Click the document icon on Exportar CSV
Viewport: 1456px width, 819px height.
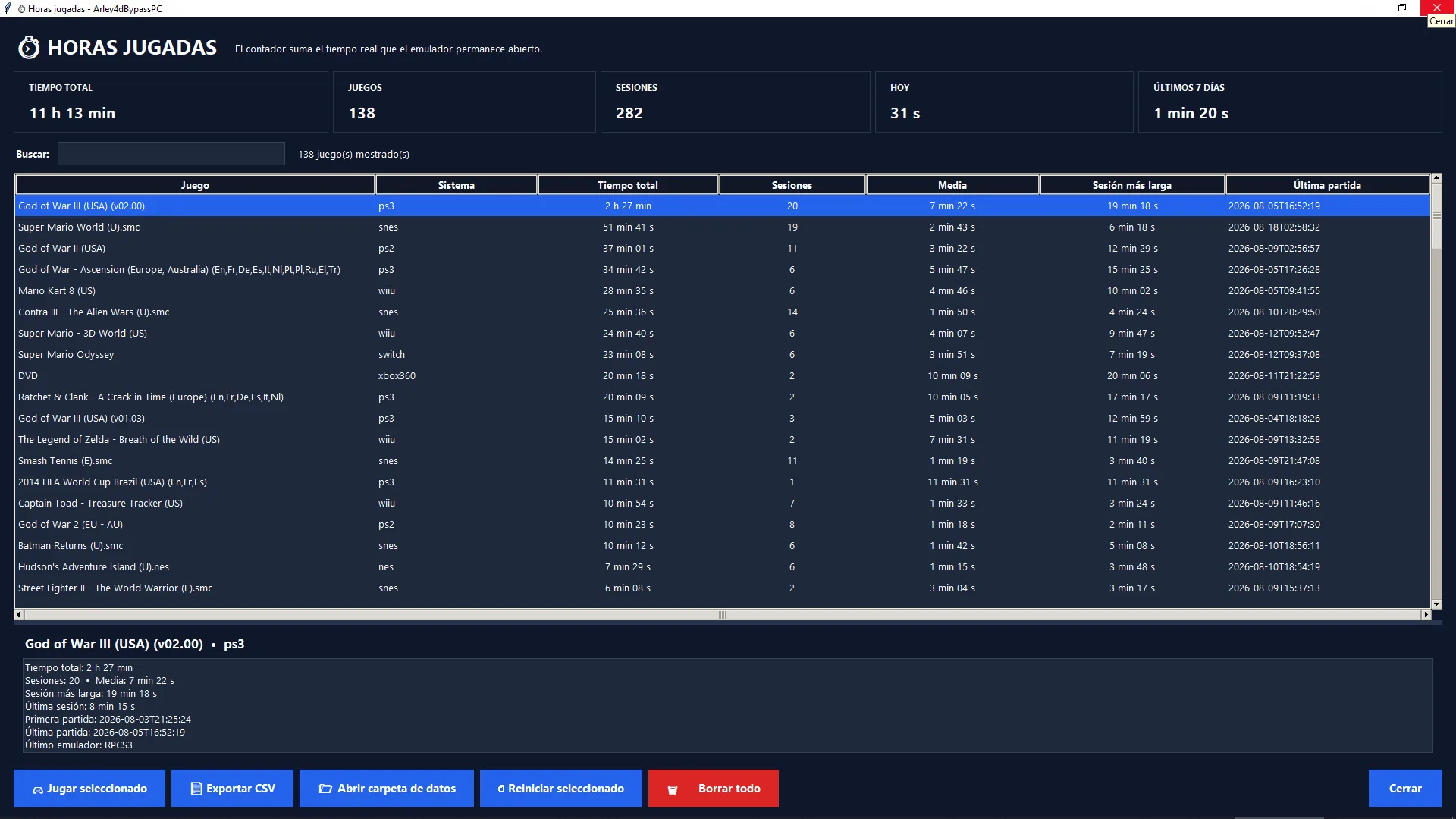click(196, 789)
